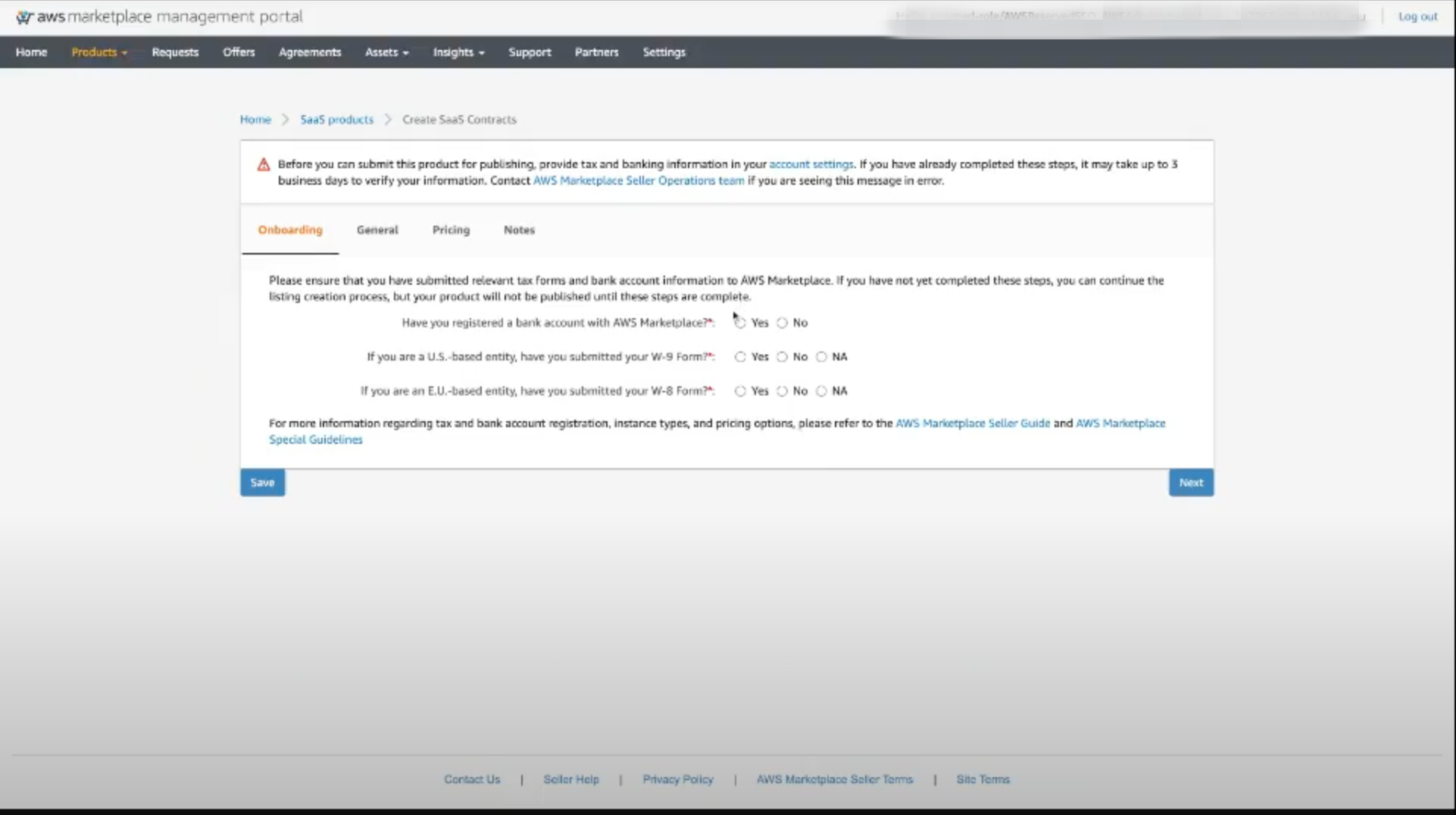Viewport: 1456px width, 815px height.
Task: Expand the Assets dropdown menu
Action: click(x=386, y=52)
